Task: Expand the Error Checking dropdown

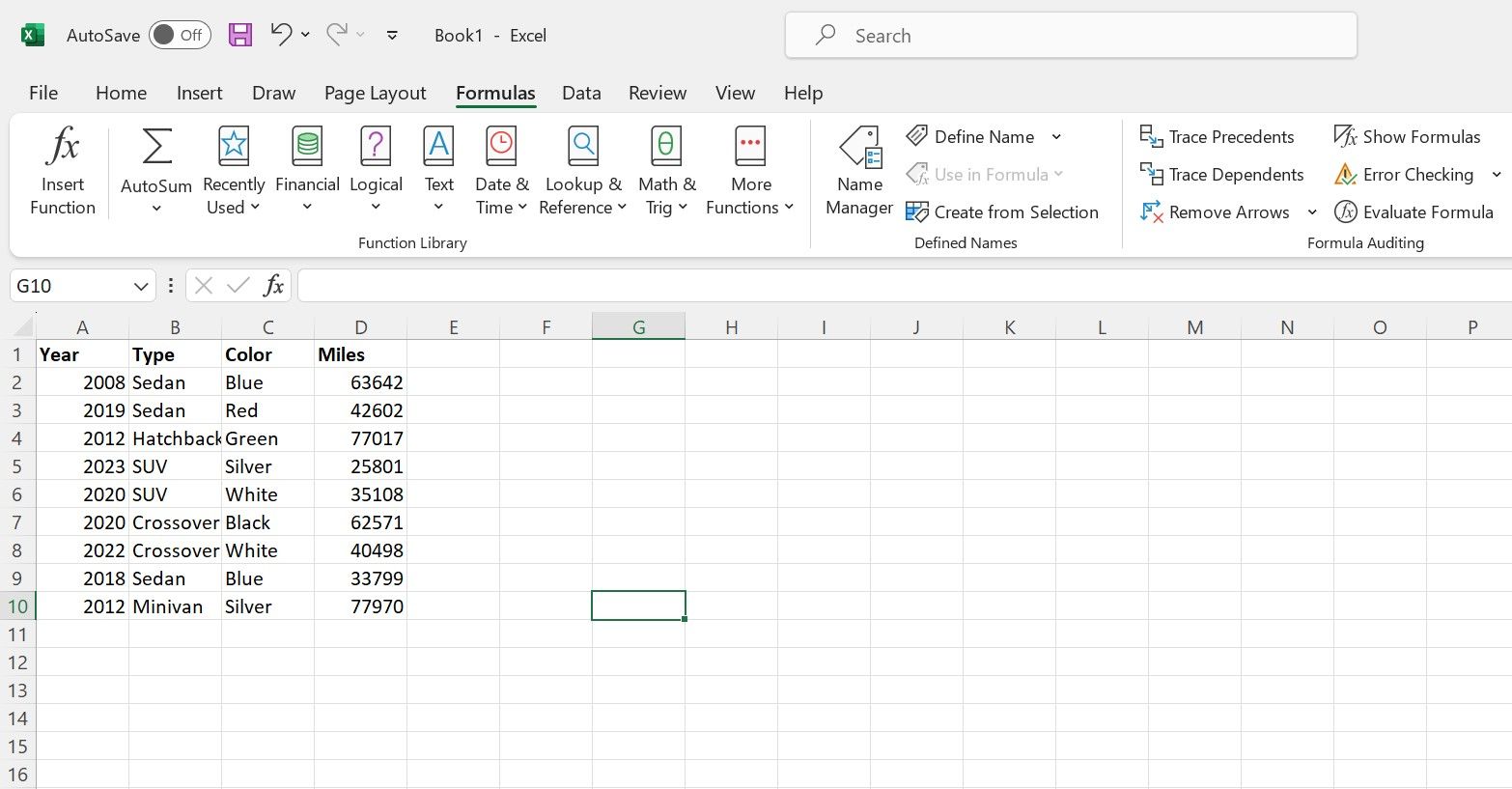Action: tap(1497, 175)
